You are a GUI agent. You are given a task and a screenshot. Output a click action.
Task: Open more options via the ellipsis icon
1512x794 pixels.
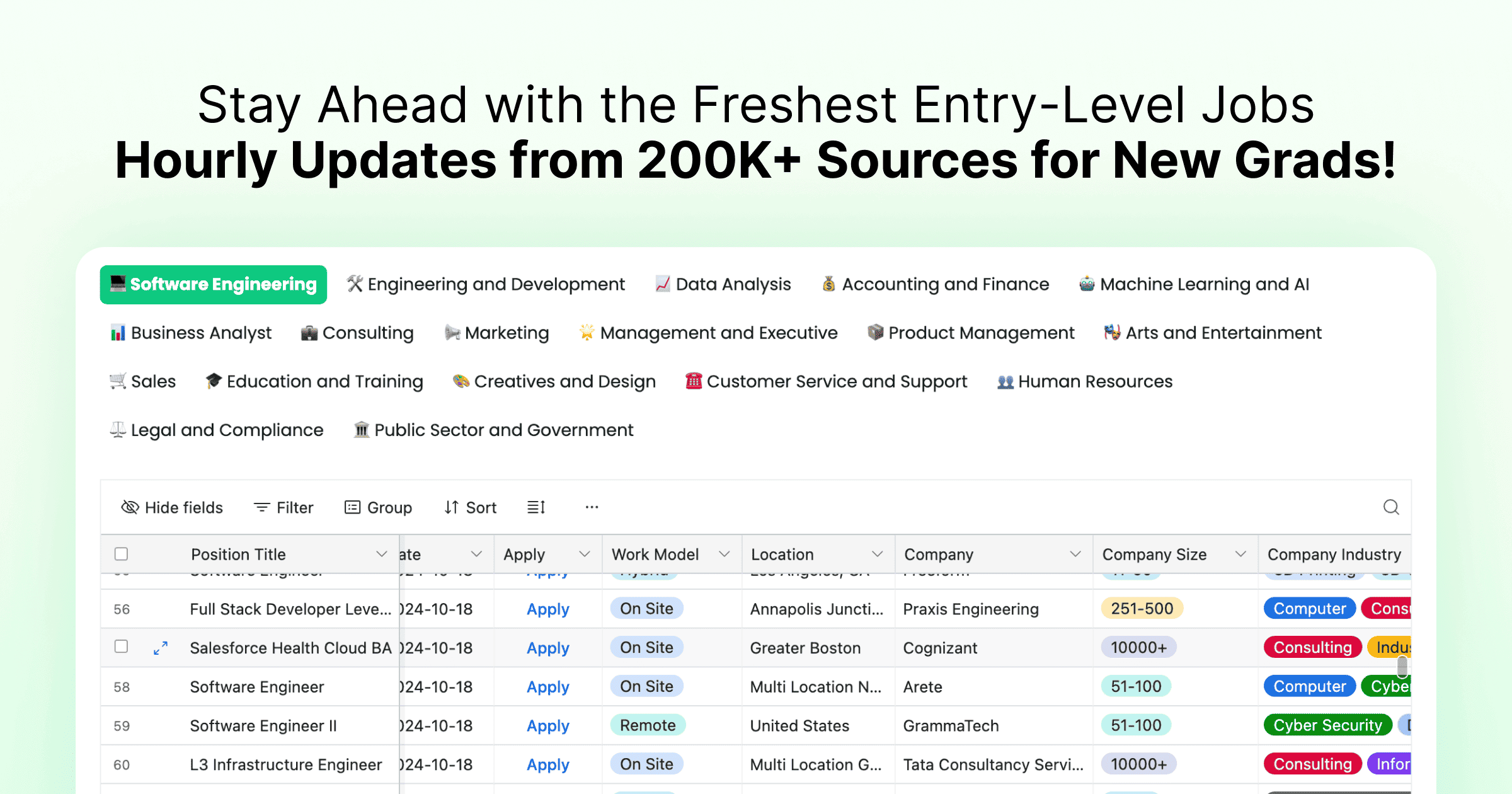point(591,507)
